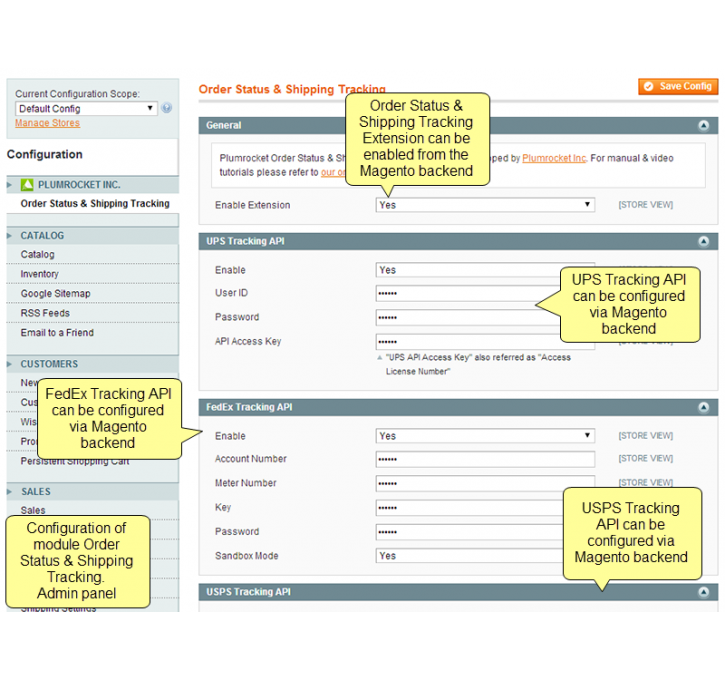Collapse the General section with arrow icon
Viewport: 725px width, 680px height.
[703, 125]
